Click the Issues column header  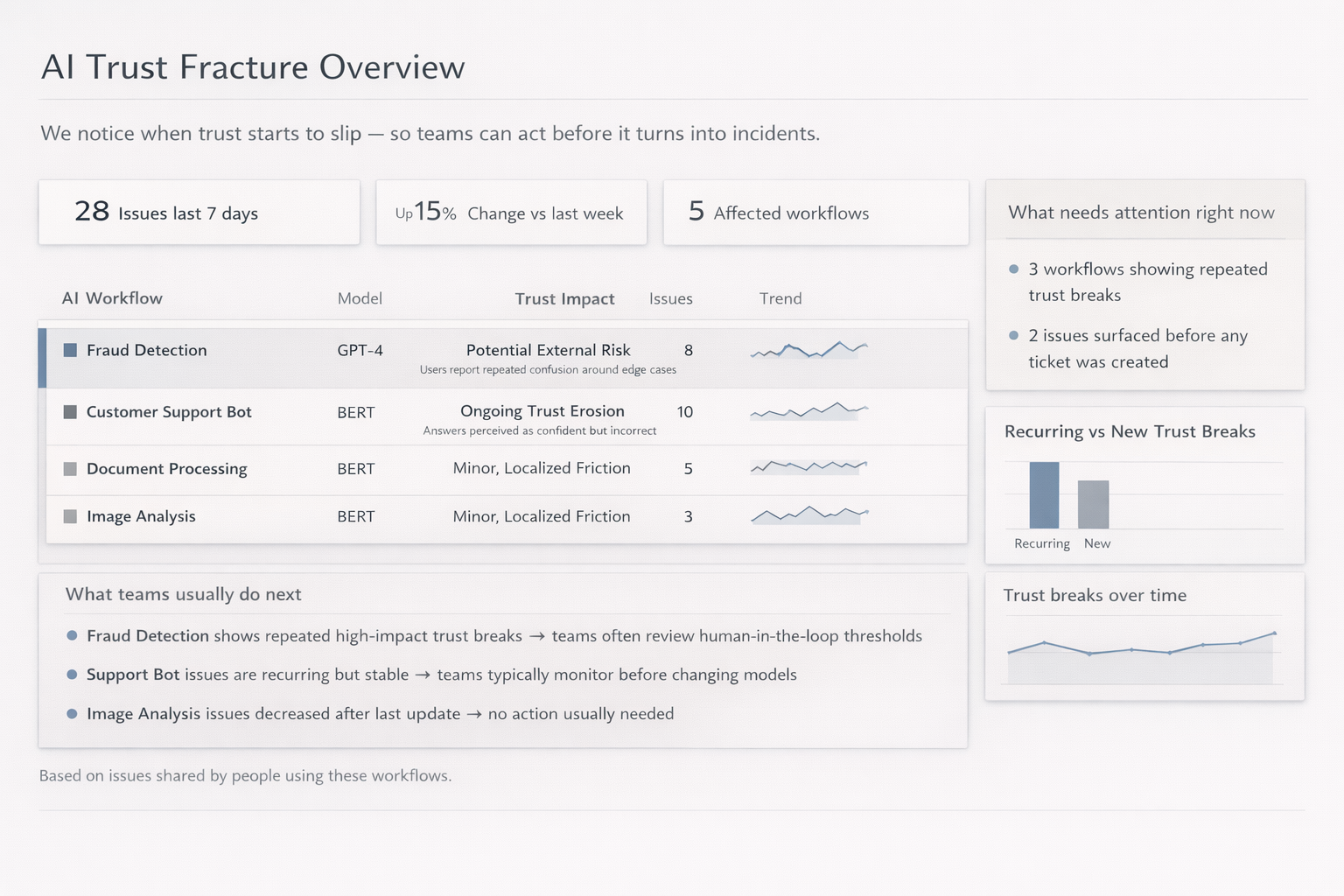tap(670, 298)
